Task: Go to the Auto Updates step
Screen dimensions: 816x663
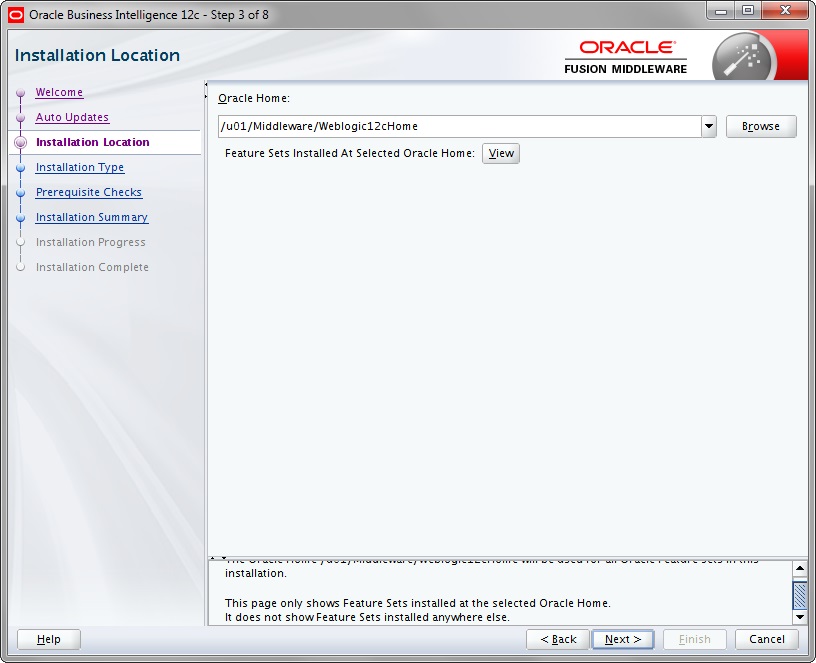Action: coord(72,117)
